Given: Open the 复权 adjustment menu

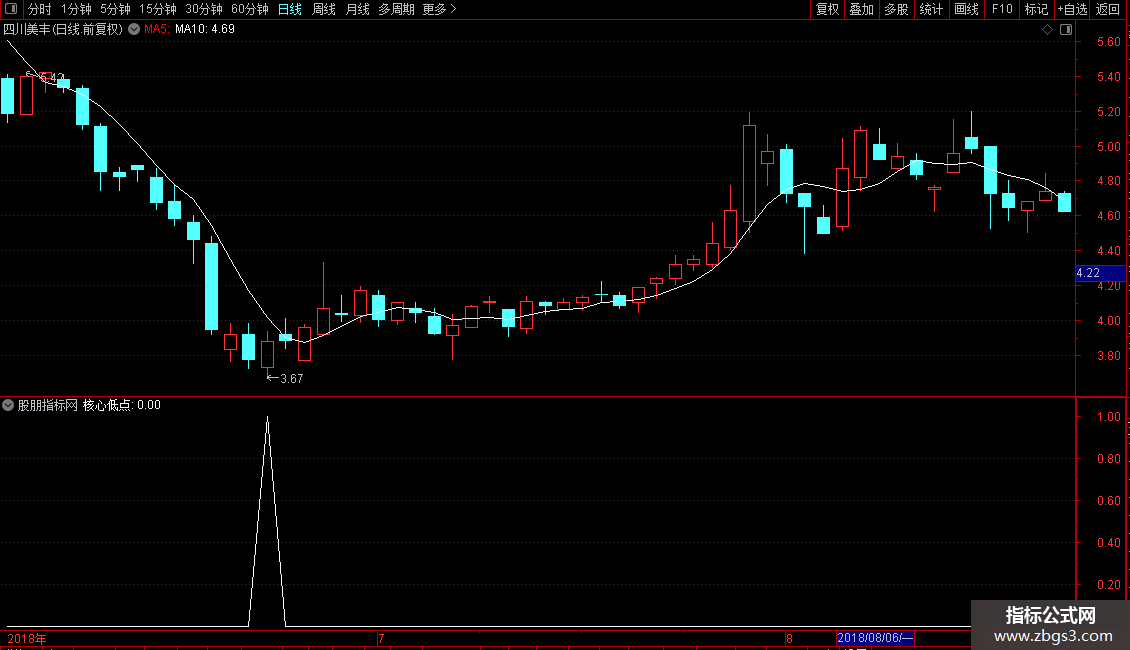Looking at the screenshot, I should pyautogui.click(x=827, y=9).
